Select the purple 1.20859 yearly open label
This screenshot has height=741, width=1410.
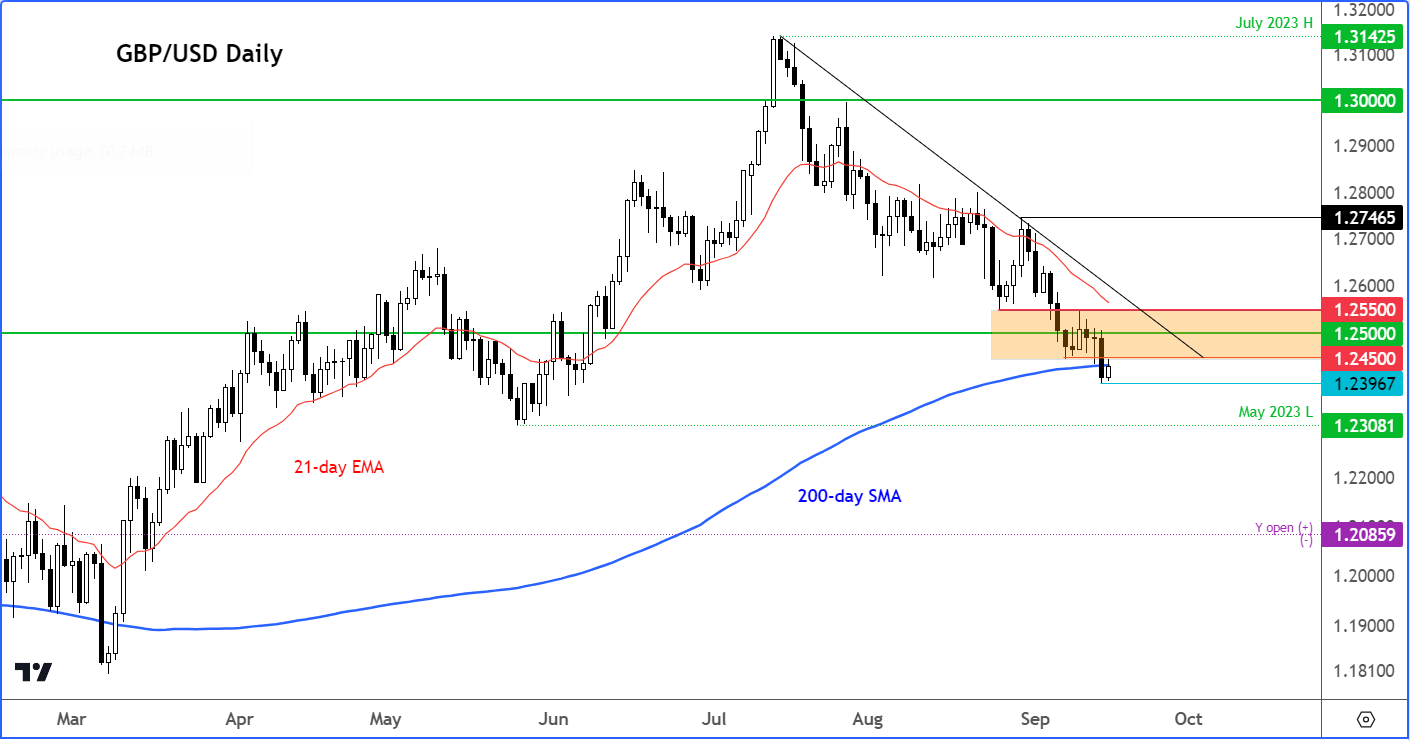click(x=1361, y=535)
